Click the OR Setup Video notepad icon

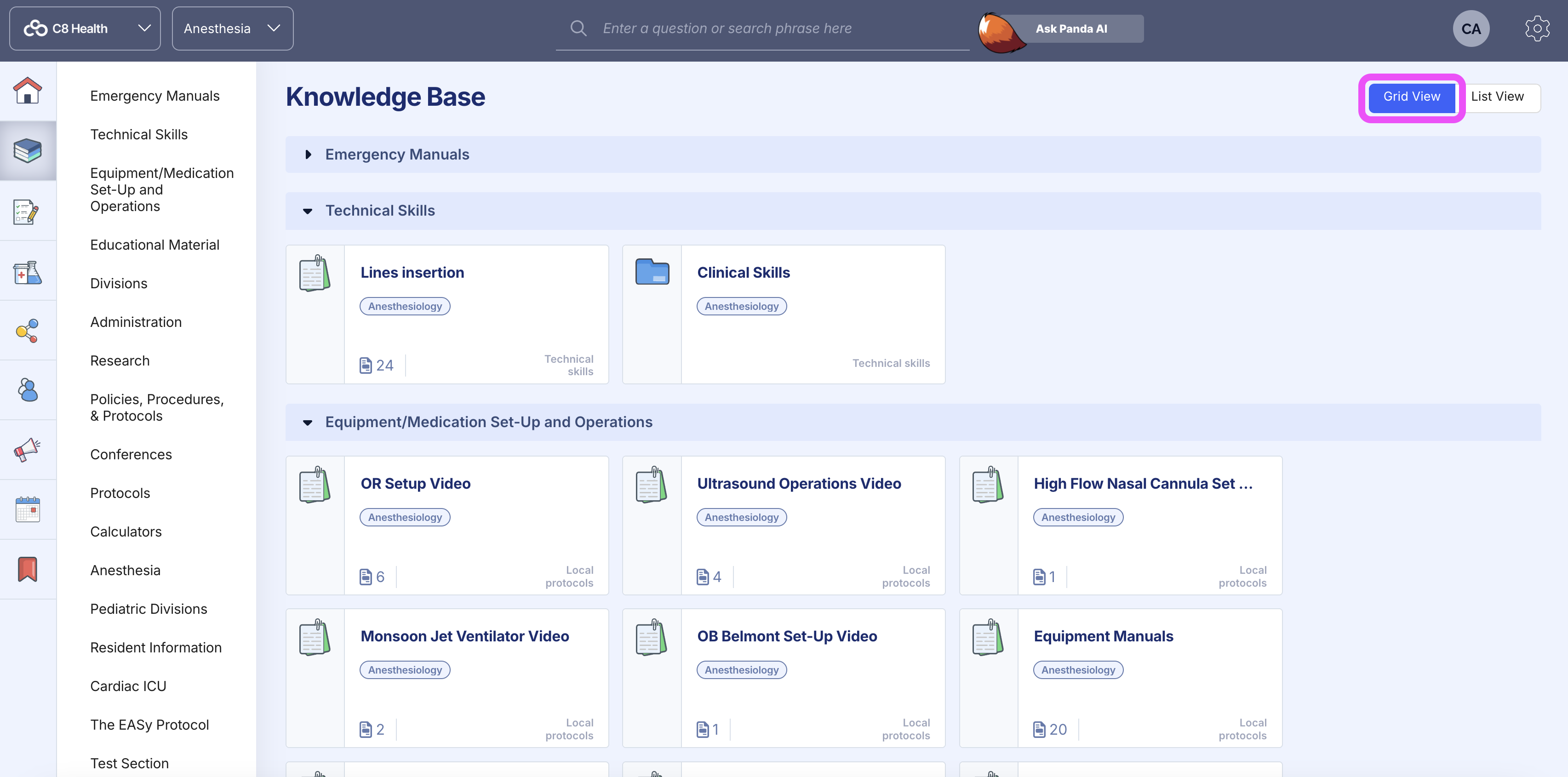coord(315,484)
